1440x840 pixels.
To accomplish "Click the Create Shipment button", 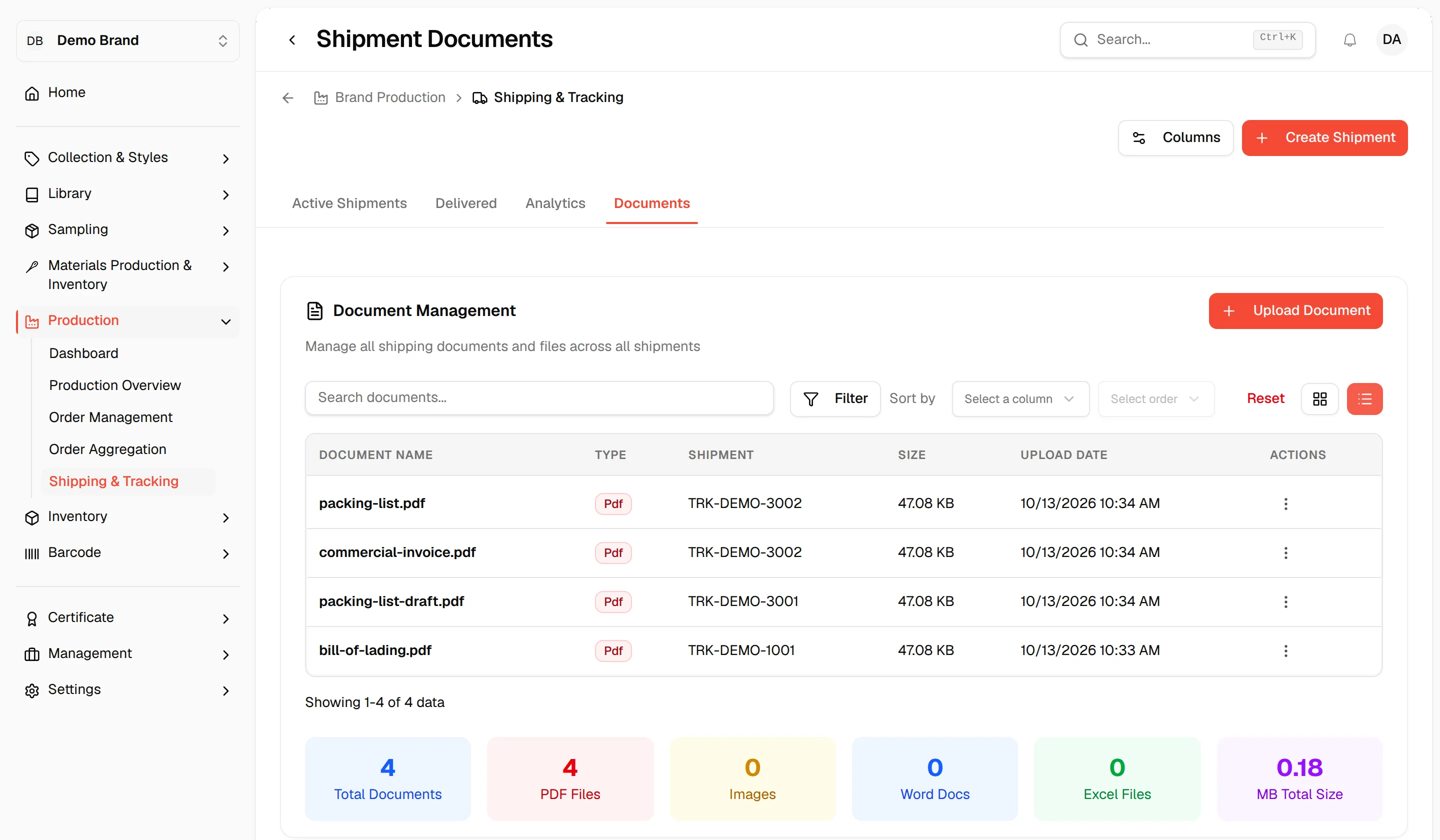I will point(1324,137).
